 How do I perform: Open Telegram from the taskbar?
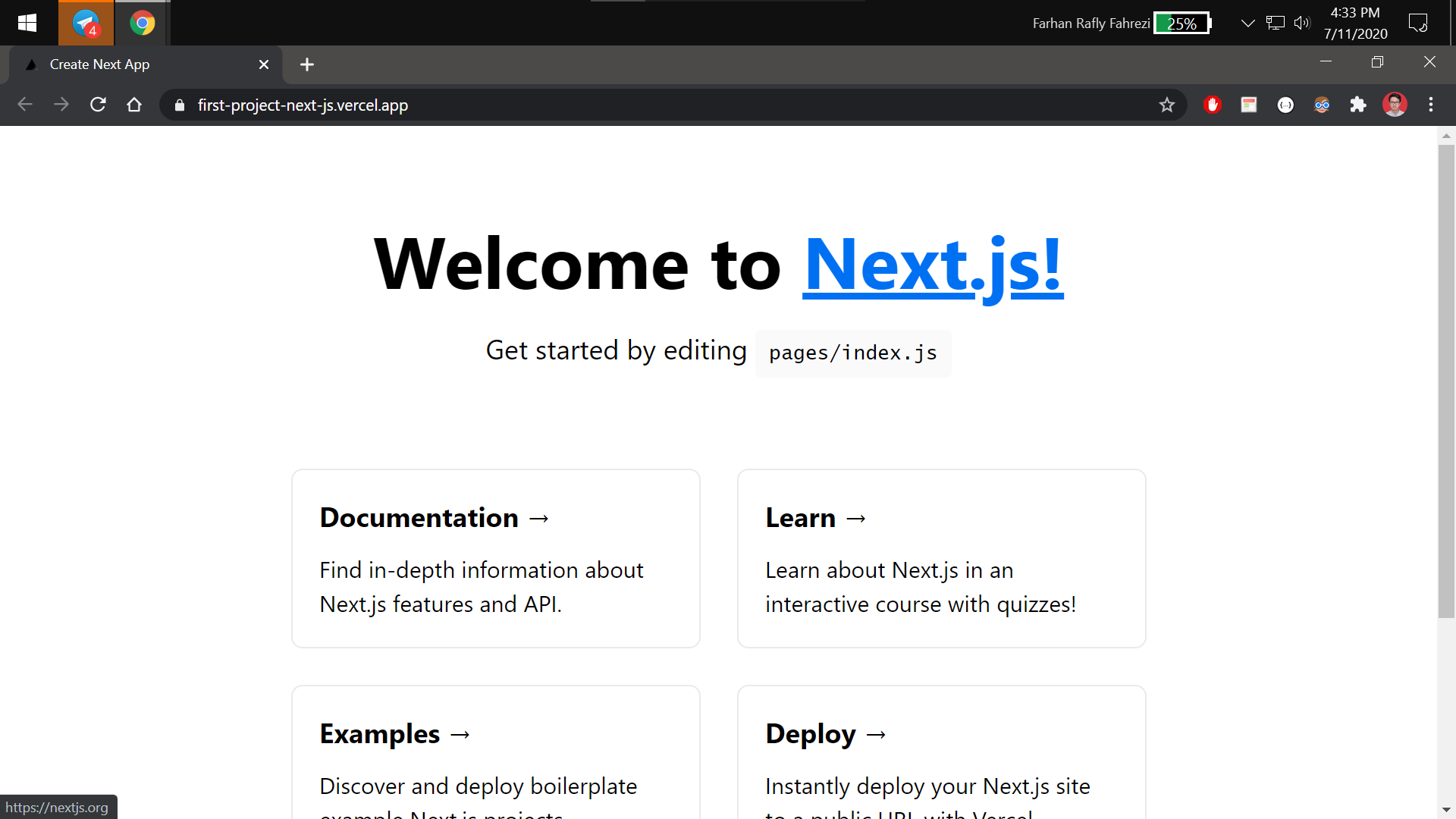point(86,23)
